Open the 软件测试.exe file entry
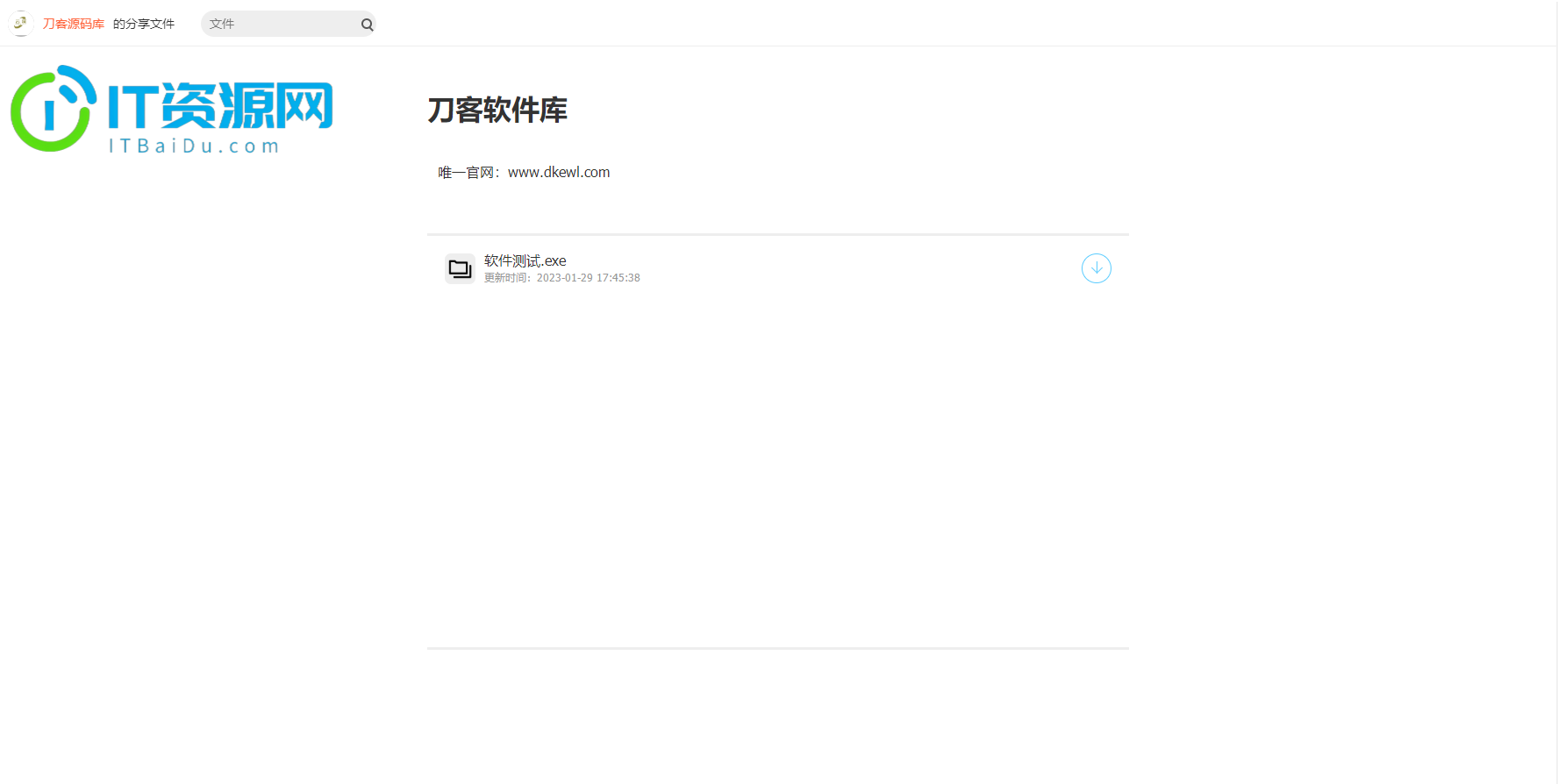Screen dimensions: 1558x784 525,260
